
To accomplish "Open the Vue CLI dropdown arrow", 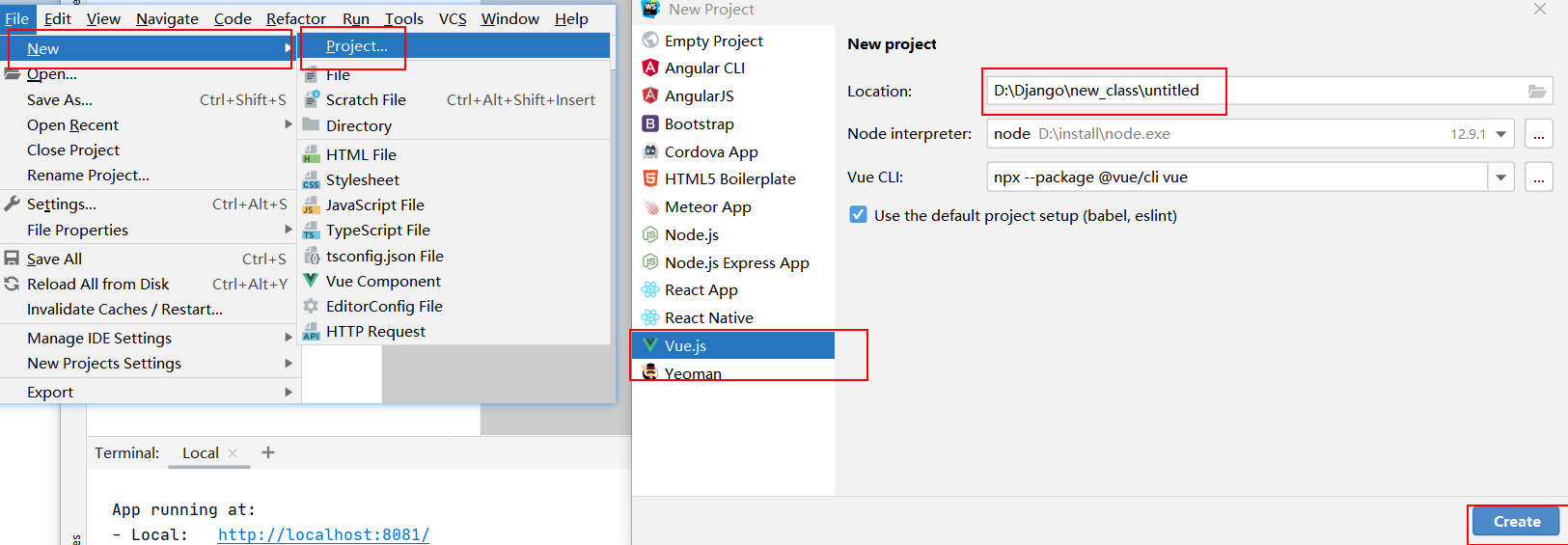I will click(x=1500, y=177).
